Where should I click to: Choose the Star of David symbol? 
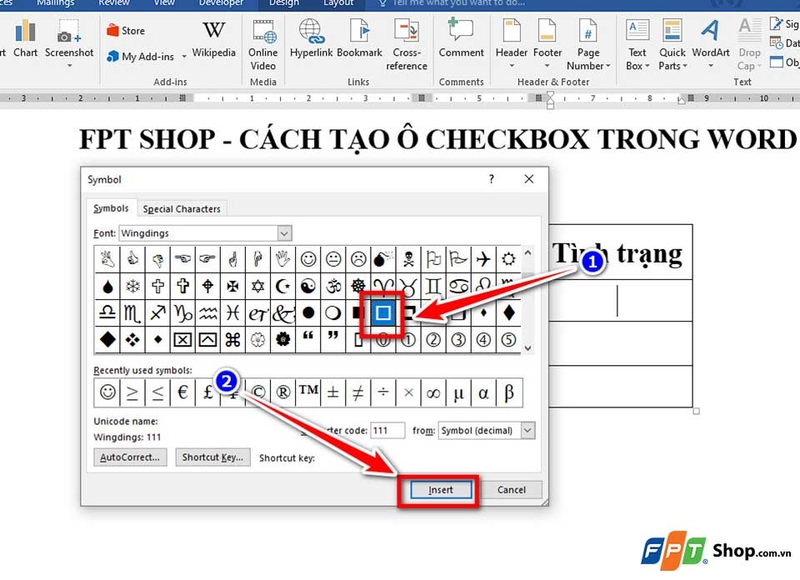click(258, 286)
